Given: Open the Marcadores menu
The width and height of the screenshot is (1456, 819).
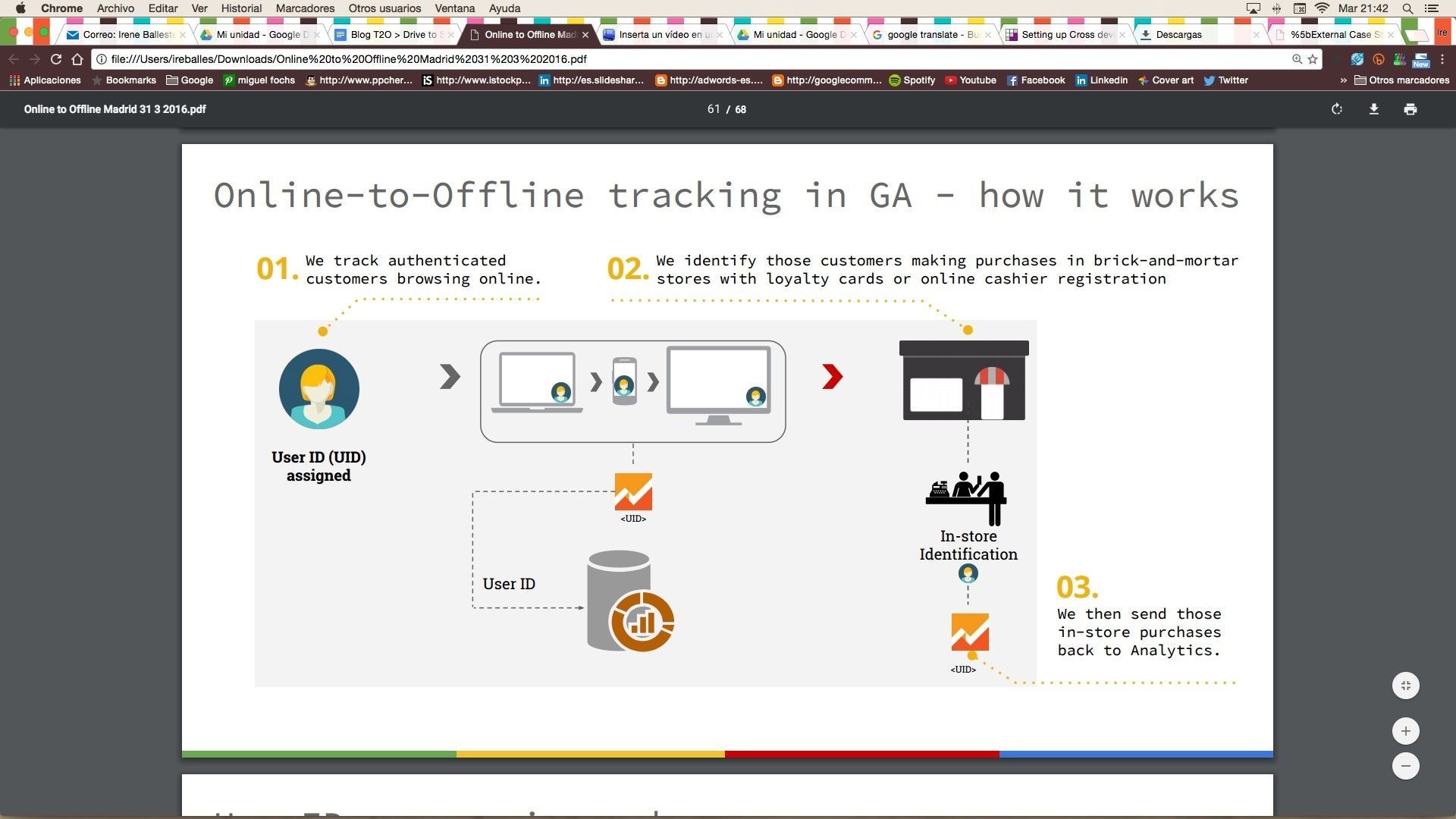Looking at the screenshot, I should tap(305, 8).
